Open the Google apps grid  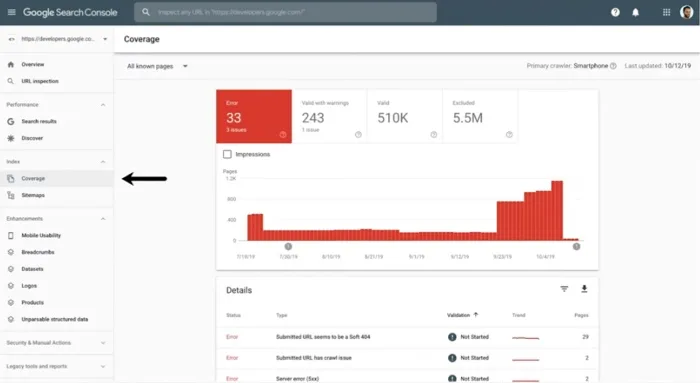667,12
